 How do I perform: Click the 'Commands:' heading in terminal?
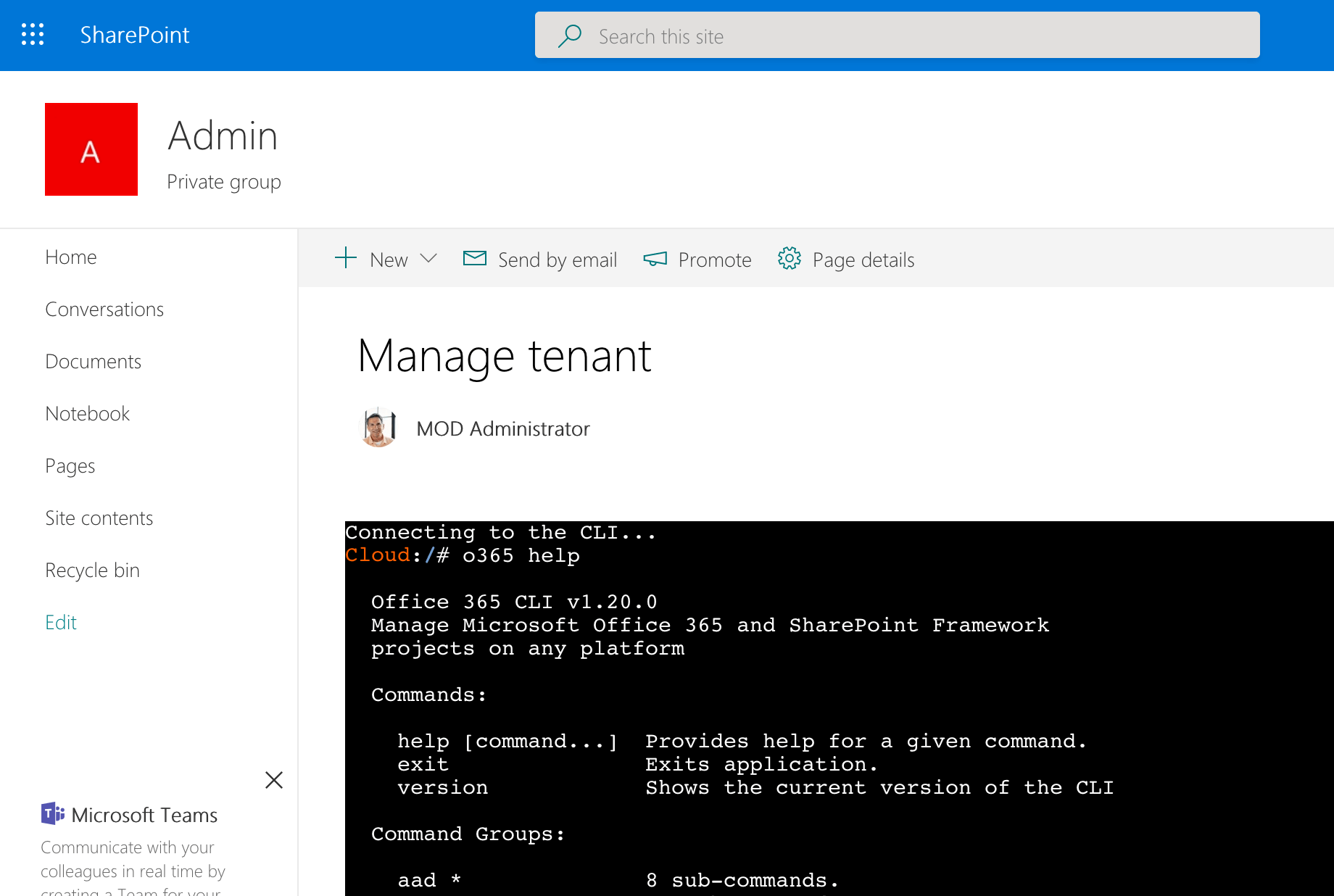point(429,695)
